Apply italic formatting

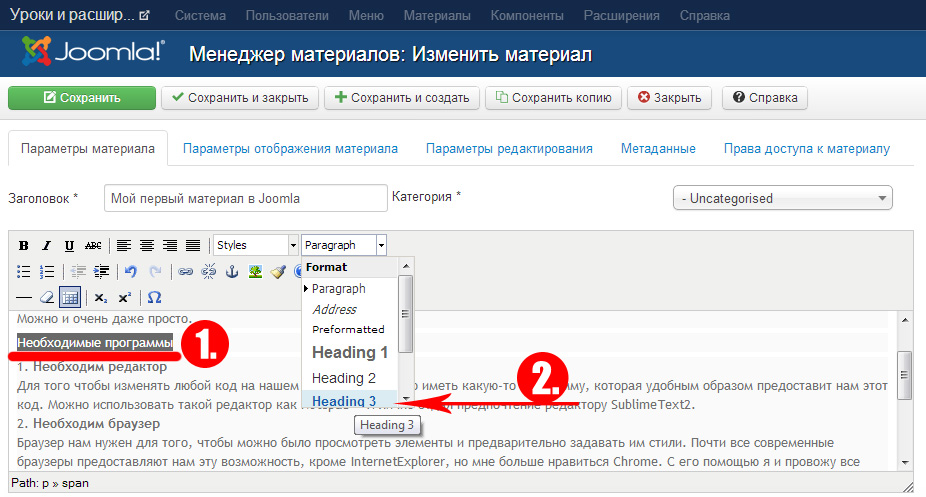point(46,245)
